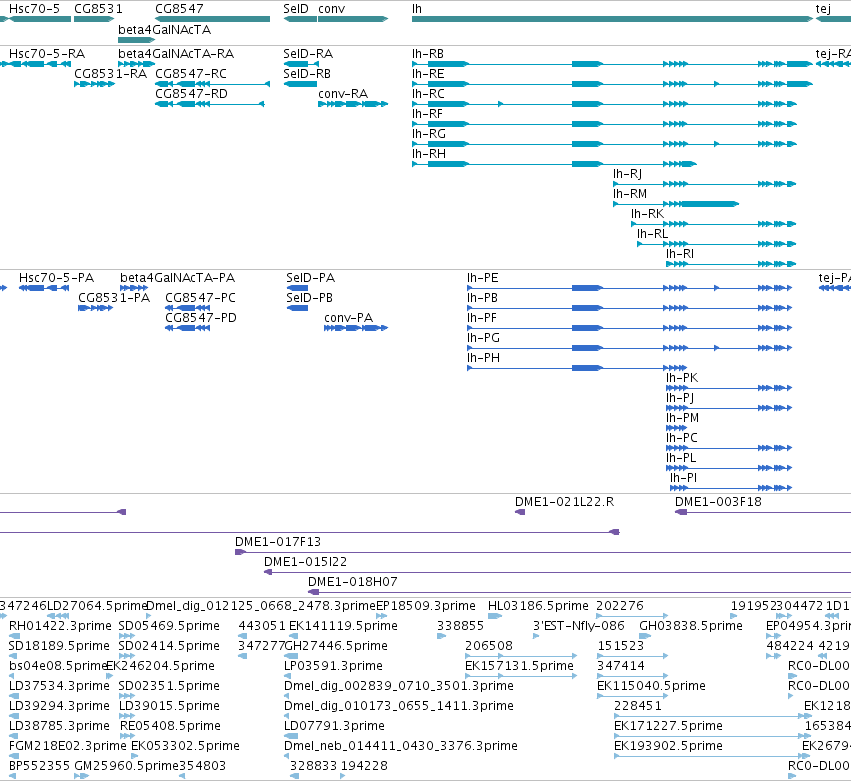The height and width of the screenshot is (781, 851).
Task: Click the CG8547-PD protein label
Action: pyautogui.click(x=201, y=318)
